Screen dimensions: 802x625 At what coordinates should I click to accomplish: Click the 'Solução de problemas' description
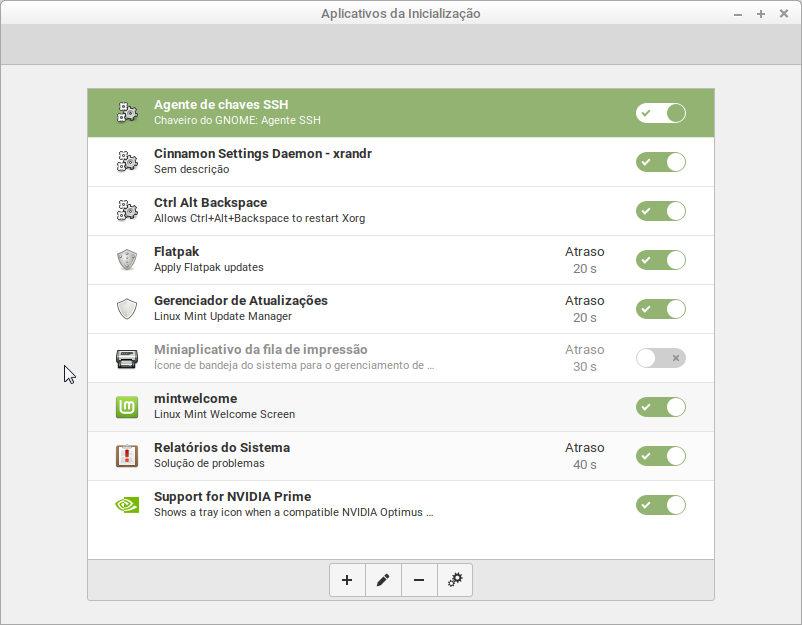point(209,464)
